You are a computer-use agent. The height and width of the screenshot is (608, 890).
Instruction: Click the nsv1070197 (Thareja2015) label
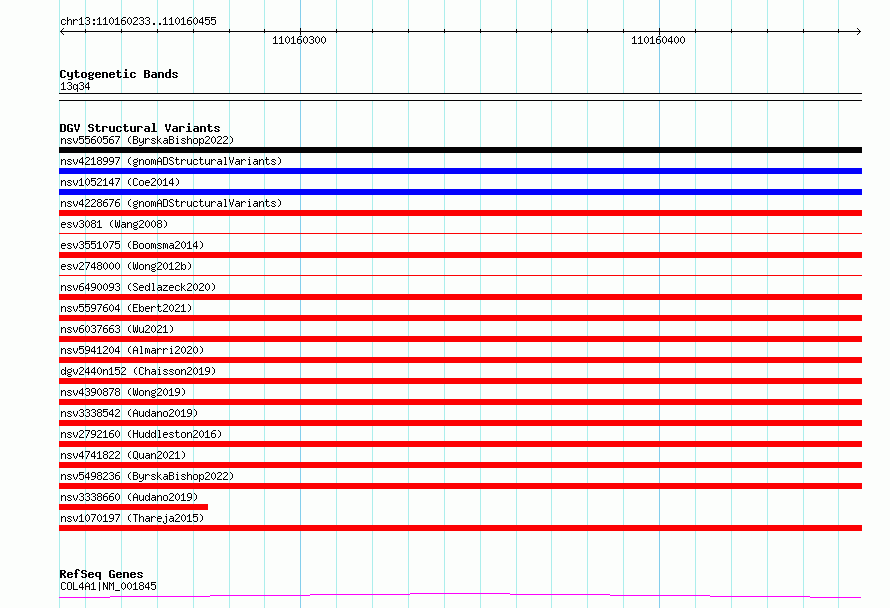tap(132, 518)
